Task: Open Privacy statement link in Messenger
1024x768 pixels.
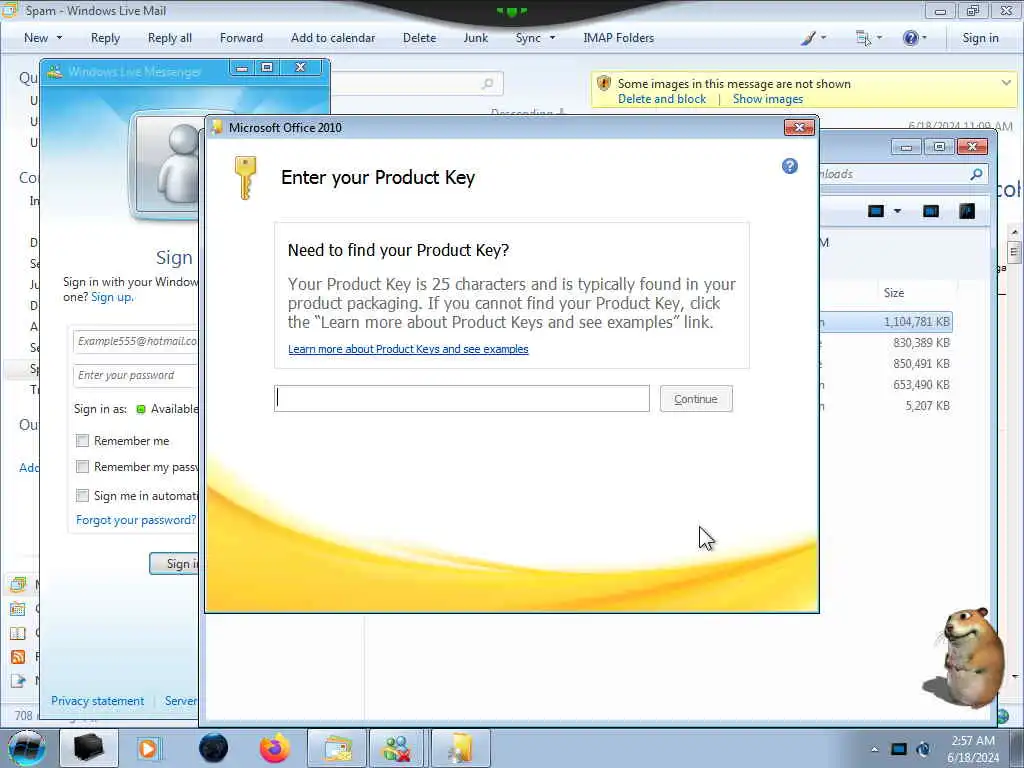Action: [x=97, y=701]
